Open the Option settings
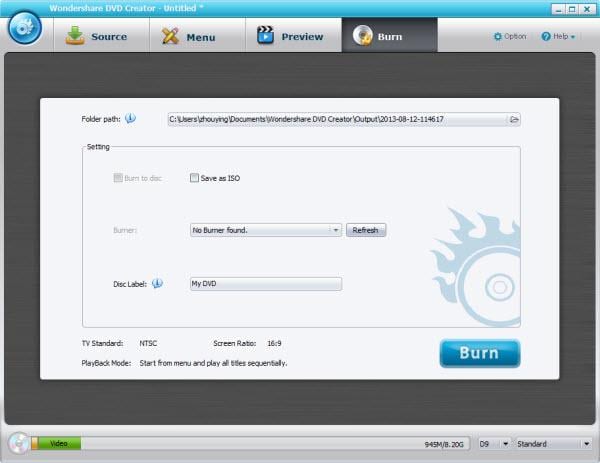Screen dimensions: 600x463 [x=510, y=36]
